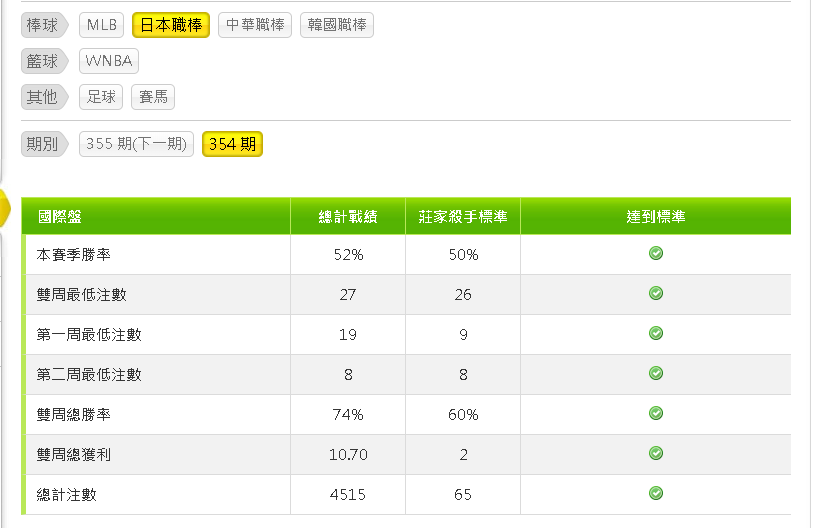Select 日本職棒 league filter

(x=171, y=25)
